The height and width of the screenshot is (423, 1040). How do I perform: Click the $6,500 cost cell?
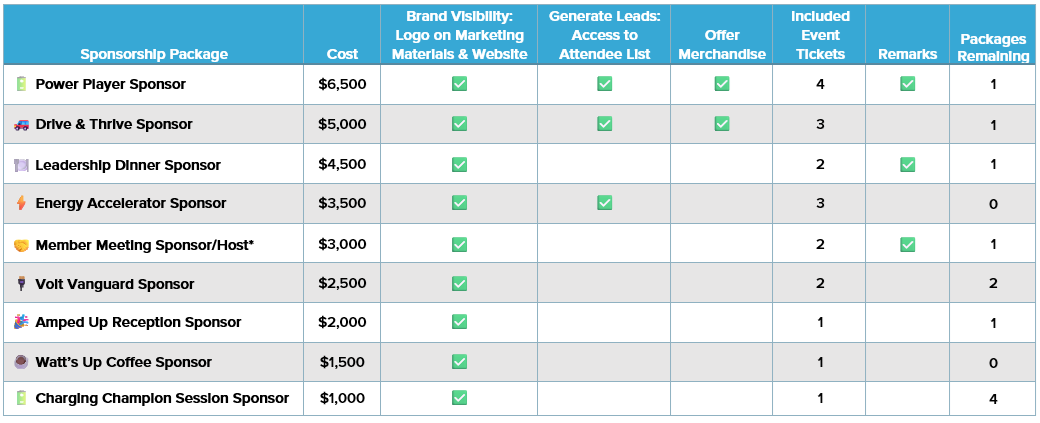pyautogui.click(x=342, y=84)
